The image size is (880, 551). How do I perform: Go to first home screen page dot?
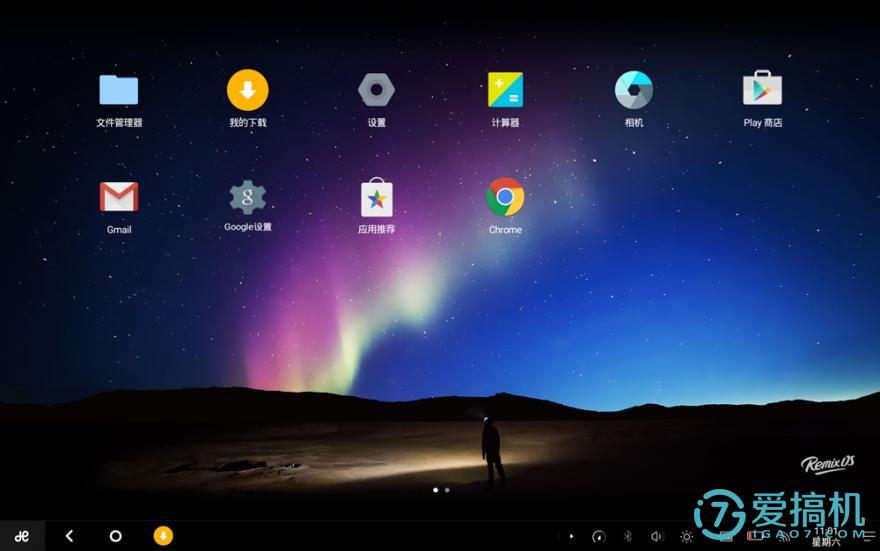(436, 490)
